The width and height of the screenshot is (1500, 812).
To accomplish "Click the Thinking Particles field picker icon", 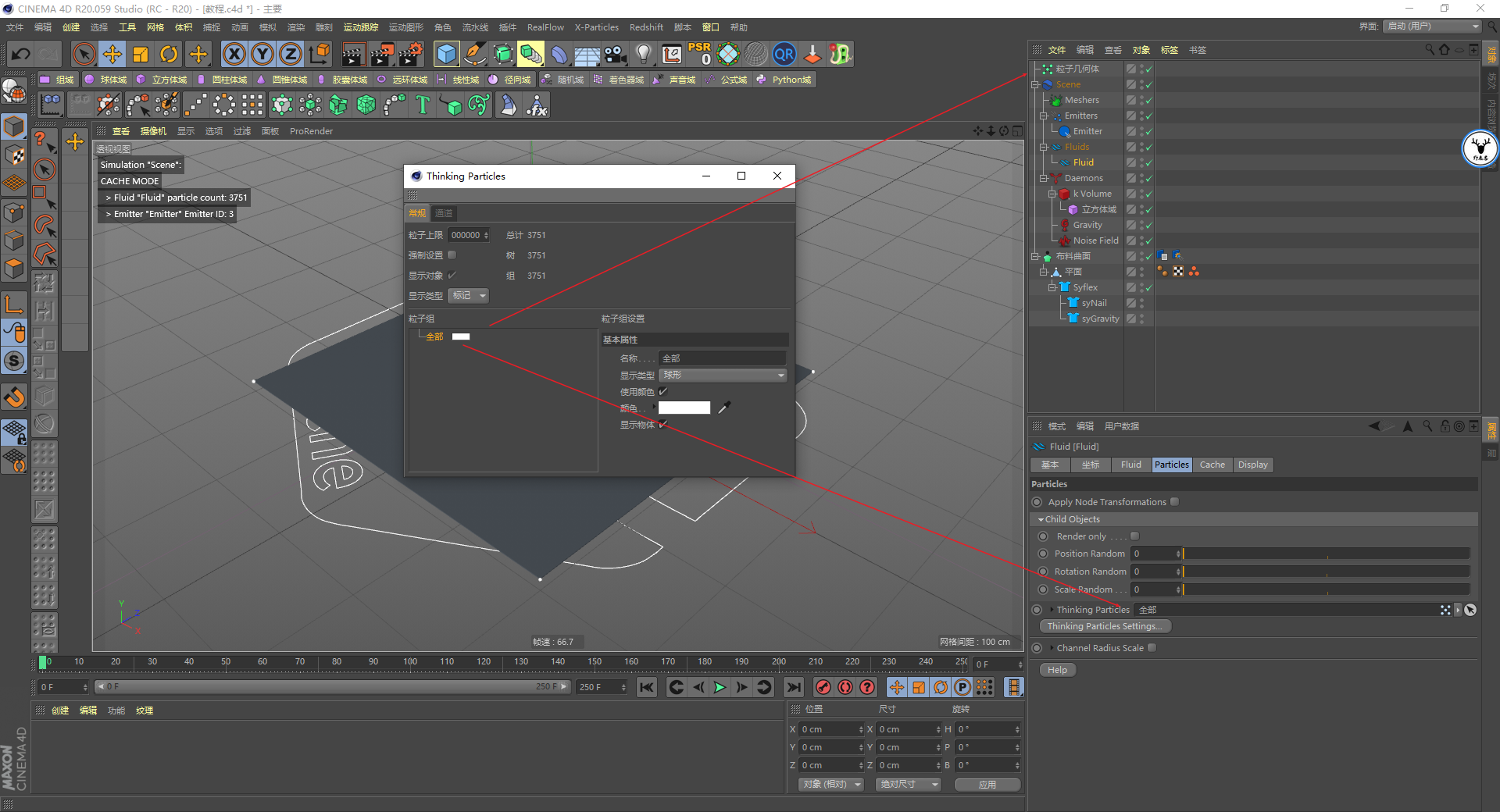I will (x=1470, y=610).
